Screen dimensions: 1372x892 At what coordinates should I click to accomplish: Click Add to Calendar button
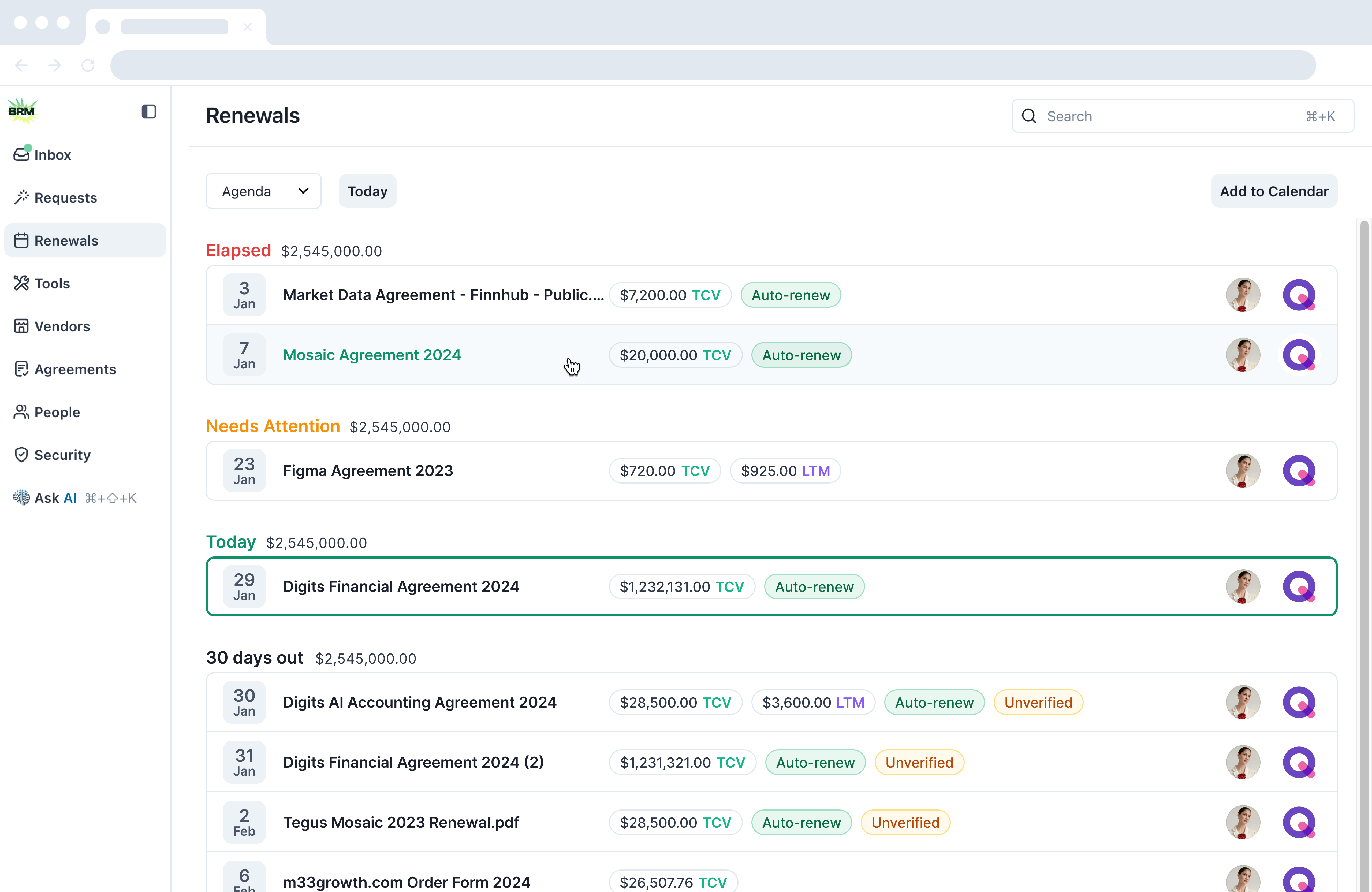pyautogui.click(x=1273, y=191)
